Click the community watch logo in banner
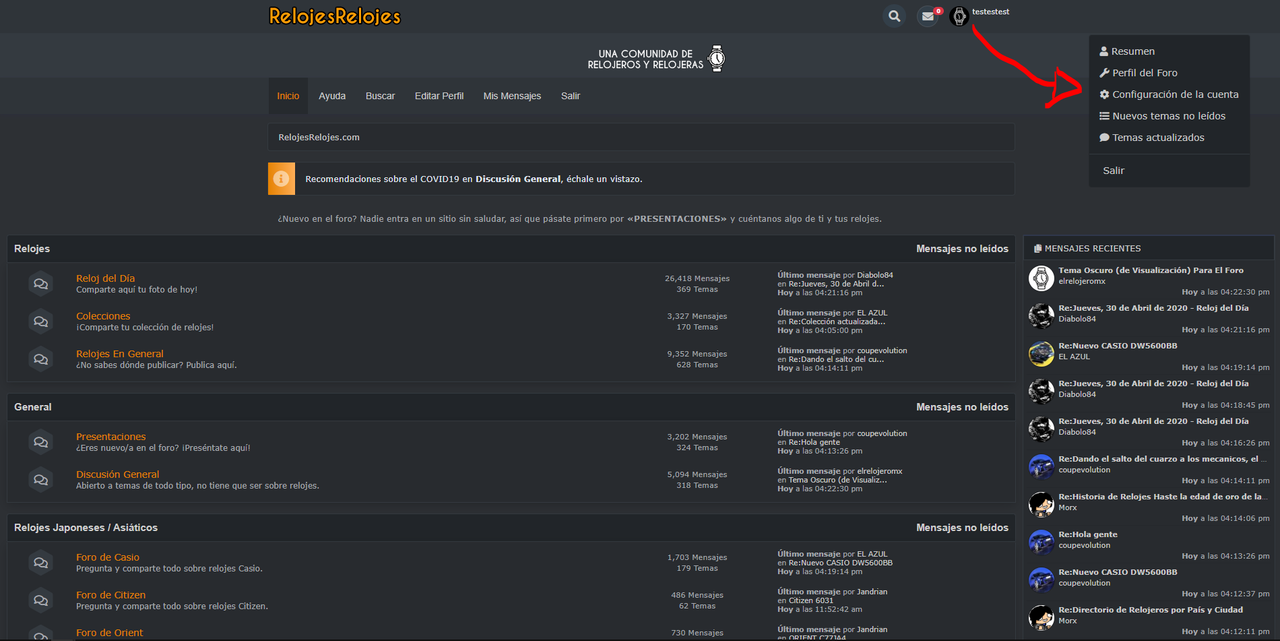1280x641 pixels. 717,58
